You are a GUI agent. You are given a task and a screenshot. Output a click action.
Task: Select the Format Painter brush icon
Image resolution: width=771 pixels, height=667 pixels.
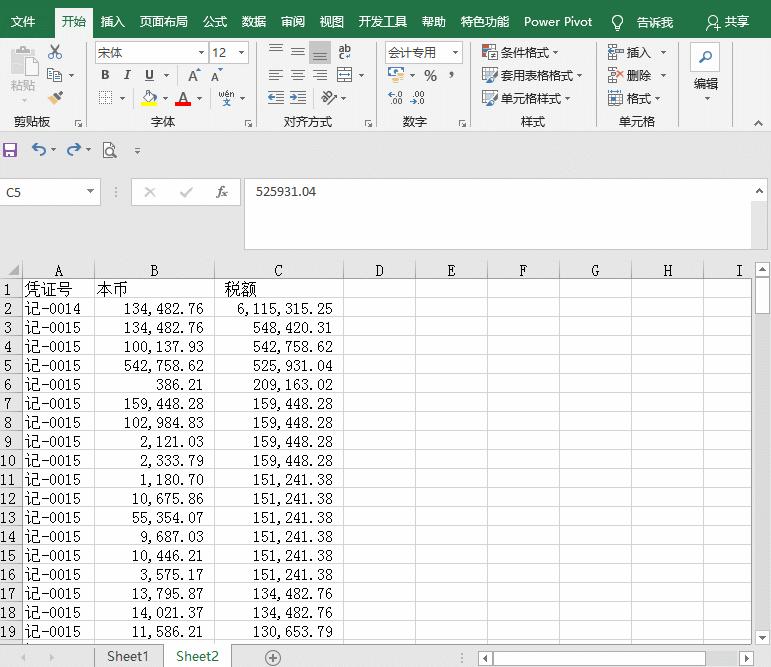(x=56, y=97)
